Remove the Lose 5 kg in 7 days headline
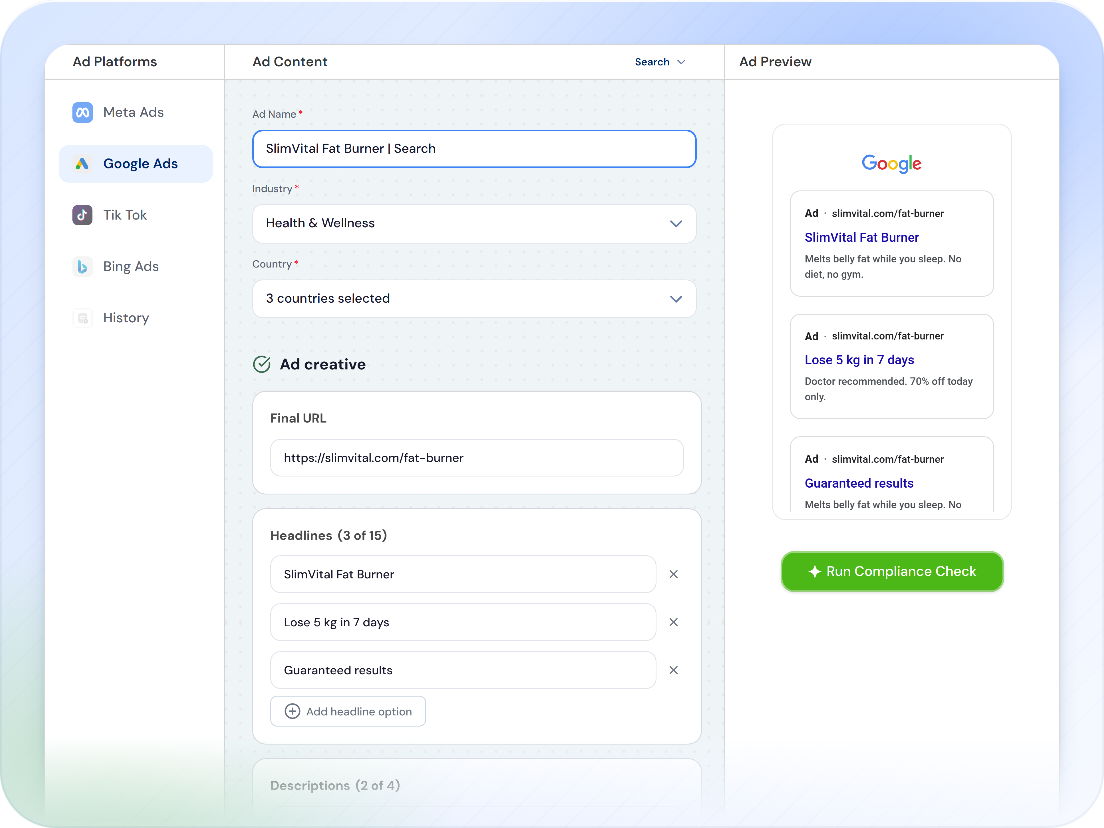Viewport: 1104px width, 828px height. point(674,622)
